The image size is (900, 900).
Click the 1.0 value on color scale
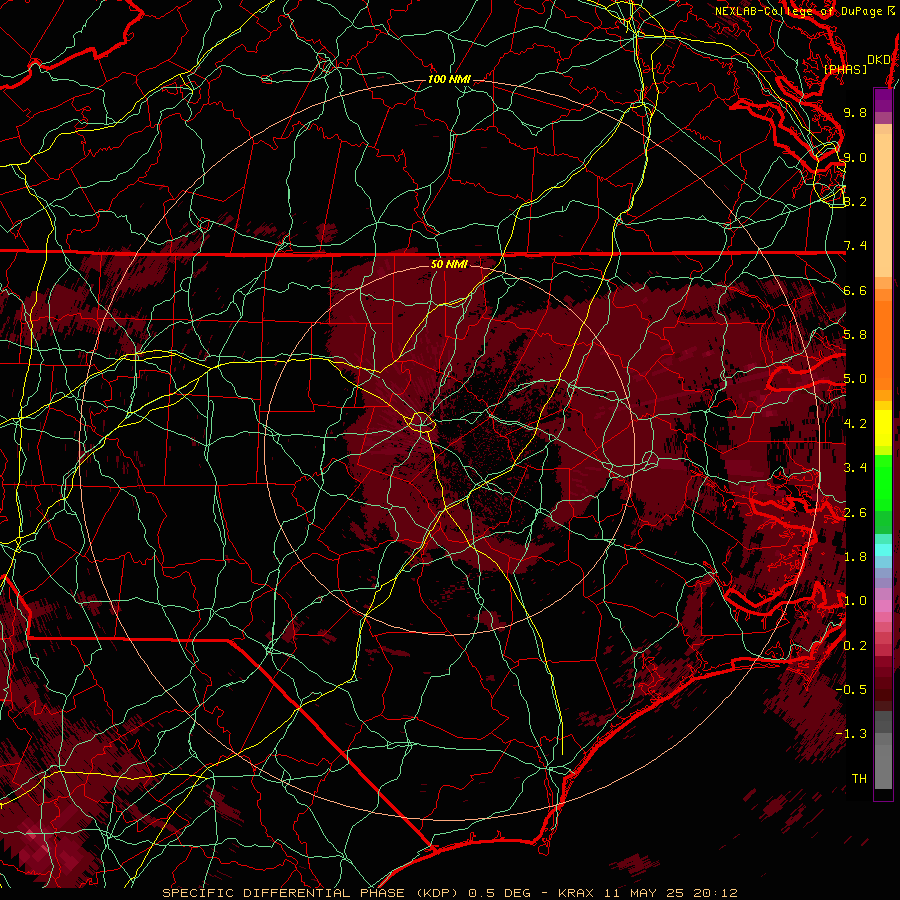855,601
